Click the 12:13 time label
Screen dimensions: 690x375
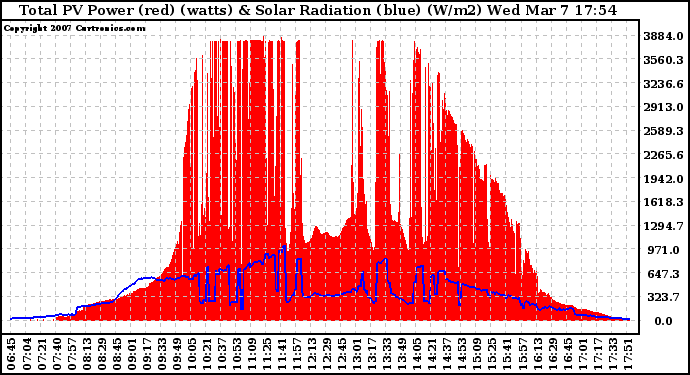pyautogui.click(x=312, y=354)
